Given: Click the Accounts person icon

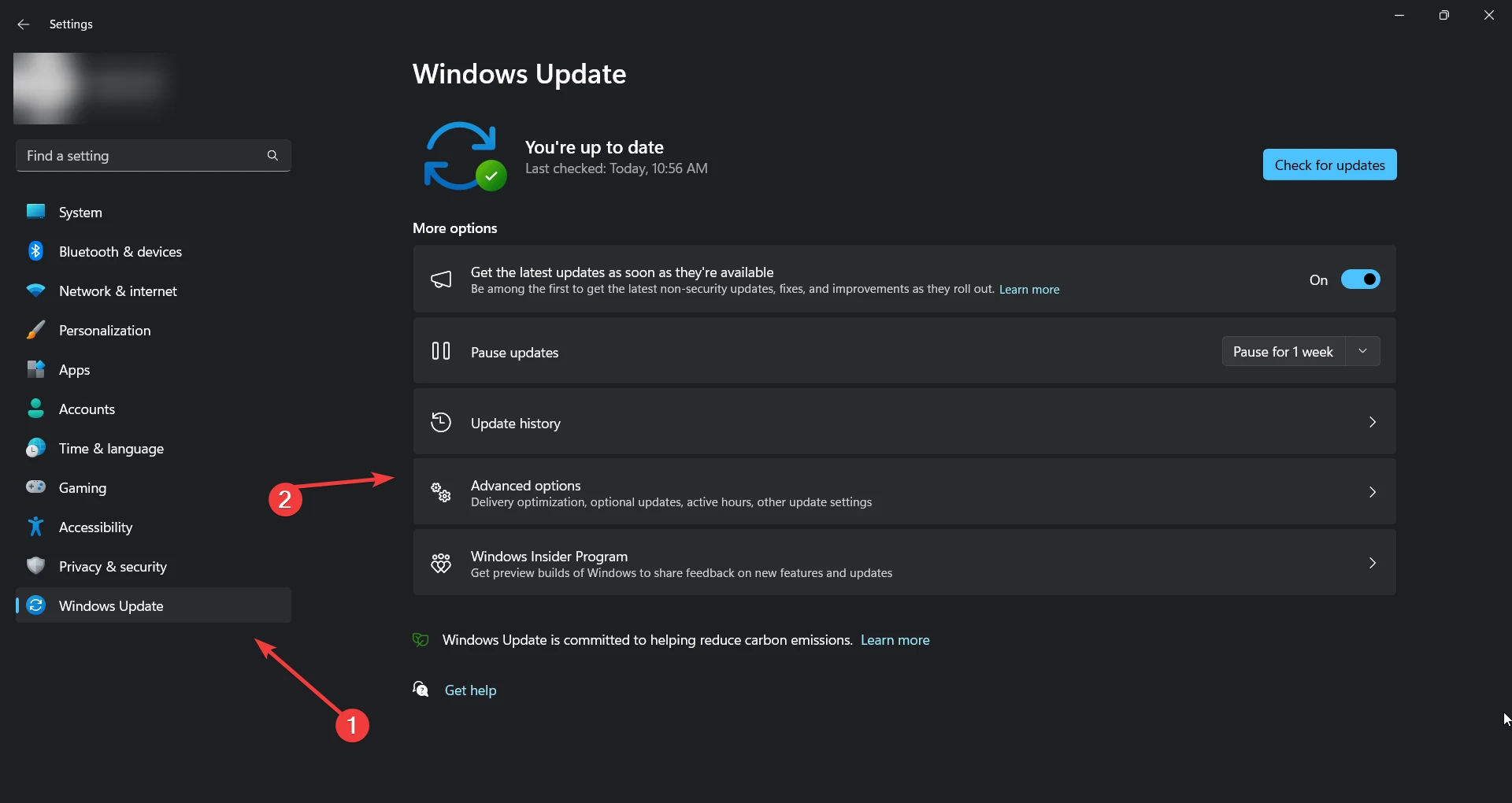Looking at the screenshot, I should click(35, 409).
